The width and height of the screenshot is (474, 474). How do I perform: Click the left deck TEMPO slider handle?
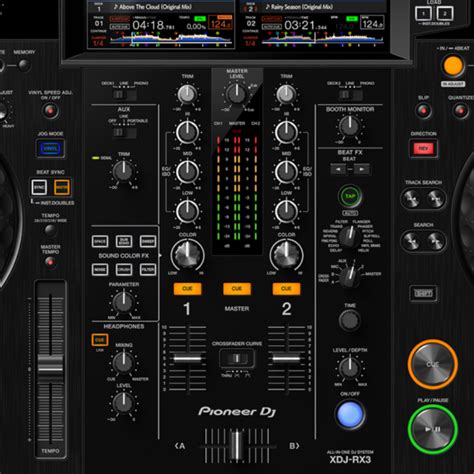coord(50,368)
